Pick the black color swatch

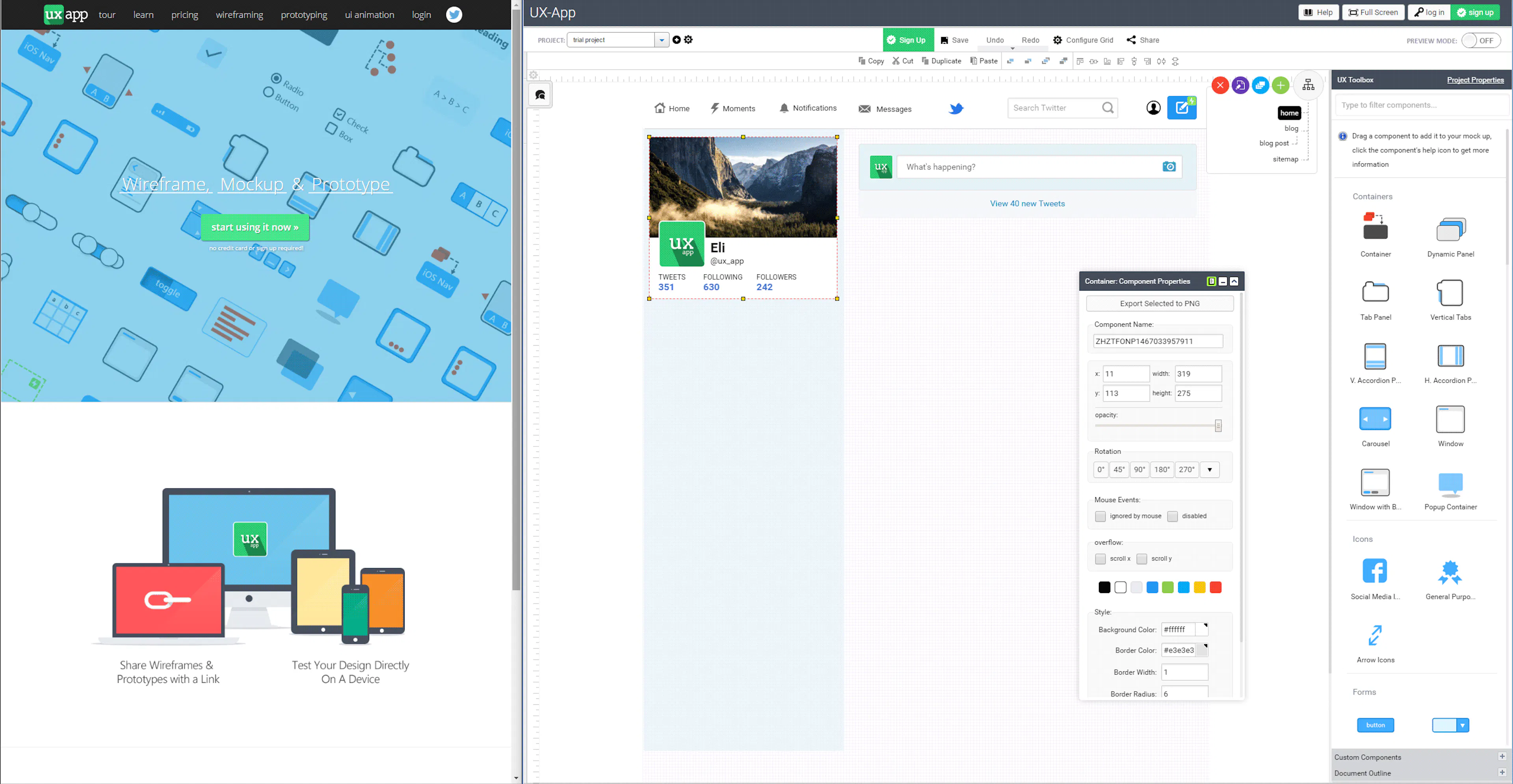(x=1104, y=588)
